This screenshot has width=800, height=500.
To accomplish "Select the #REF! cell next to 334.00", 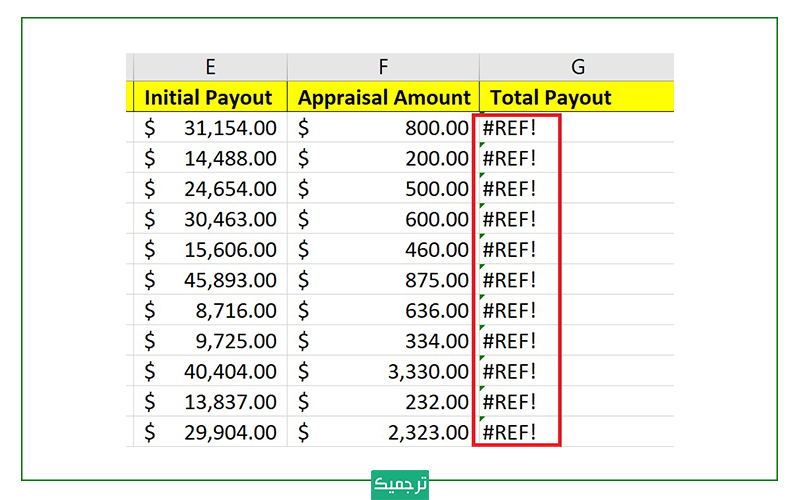I will tap(516, 341).
